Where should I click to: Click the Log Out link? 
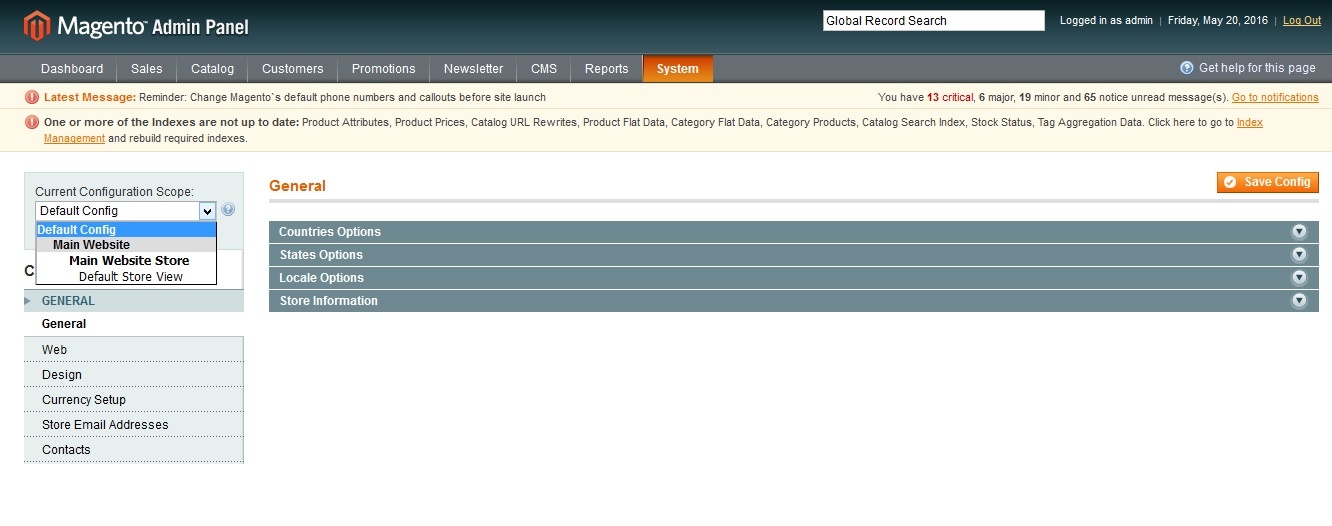coord(1302,21)
